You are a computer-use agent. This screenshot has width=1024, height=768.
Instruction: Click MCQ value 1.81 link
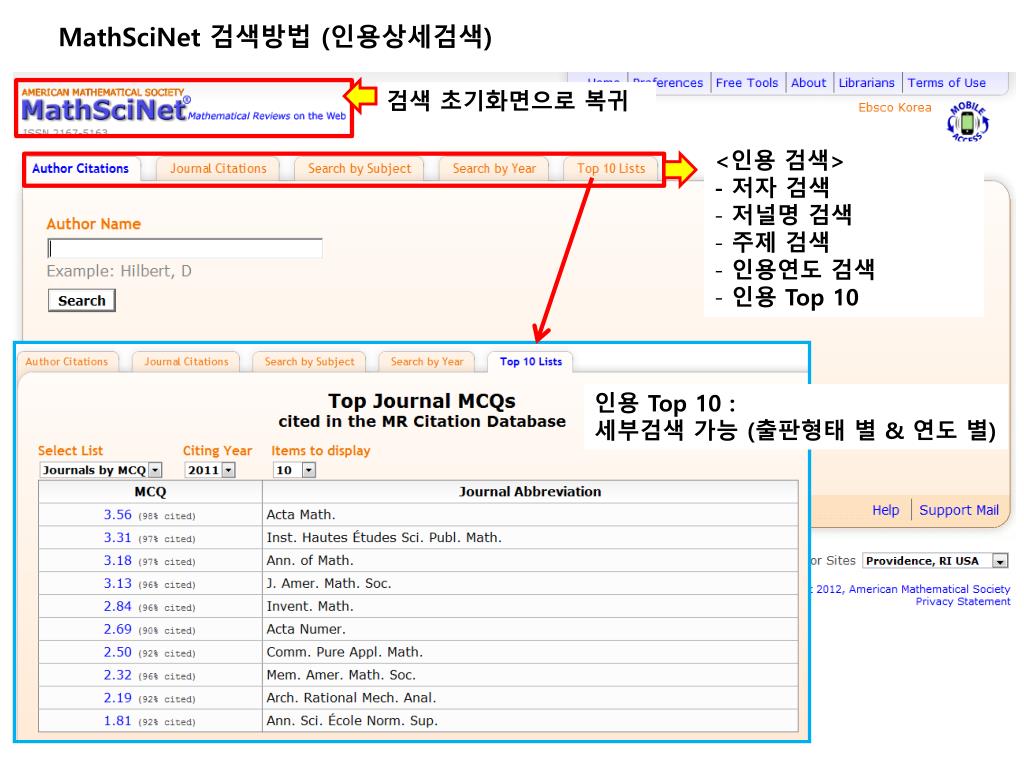click(x=118, y=720)
